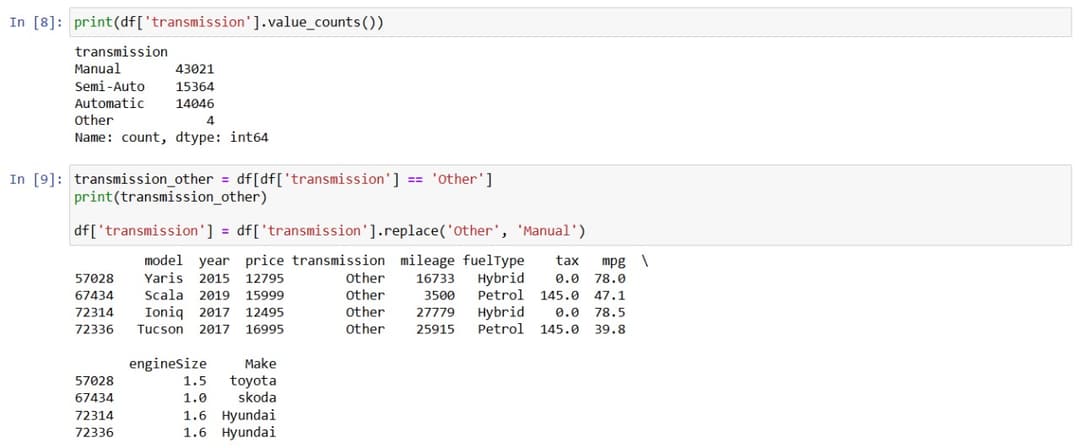
Task: Click the 'Make' column header
Action: [x=260, y=364]
